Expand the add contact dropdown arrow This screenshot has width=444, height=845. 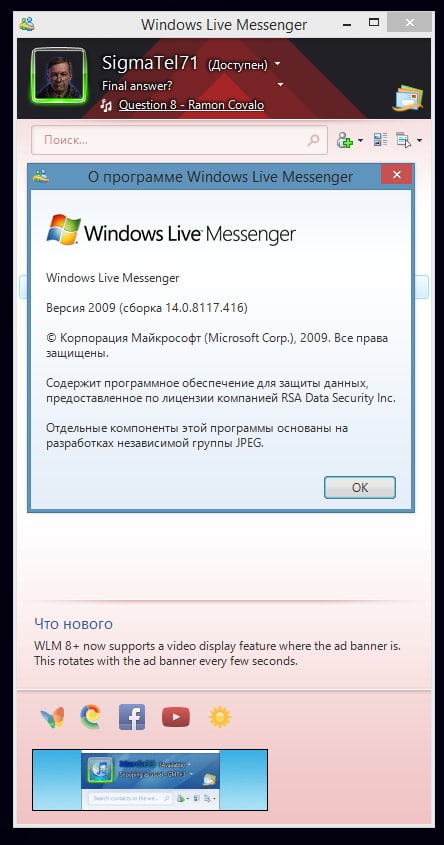[360, 141]
